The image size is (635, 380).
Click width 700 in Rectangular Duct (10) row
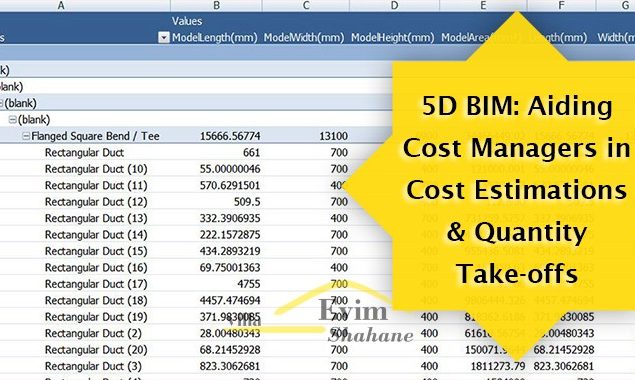coord(339,169)
